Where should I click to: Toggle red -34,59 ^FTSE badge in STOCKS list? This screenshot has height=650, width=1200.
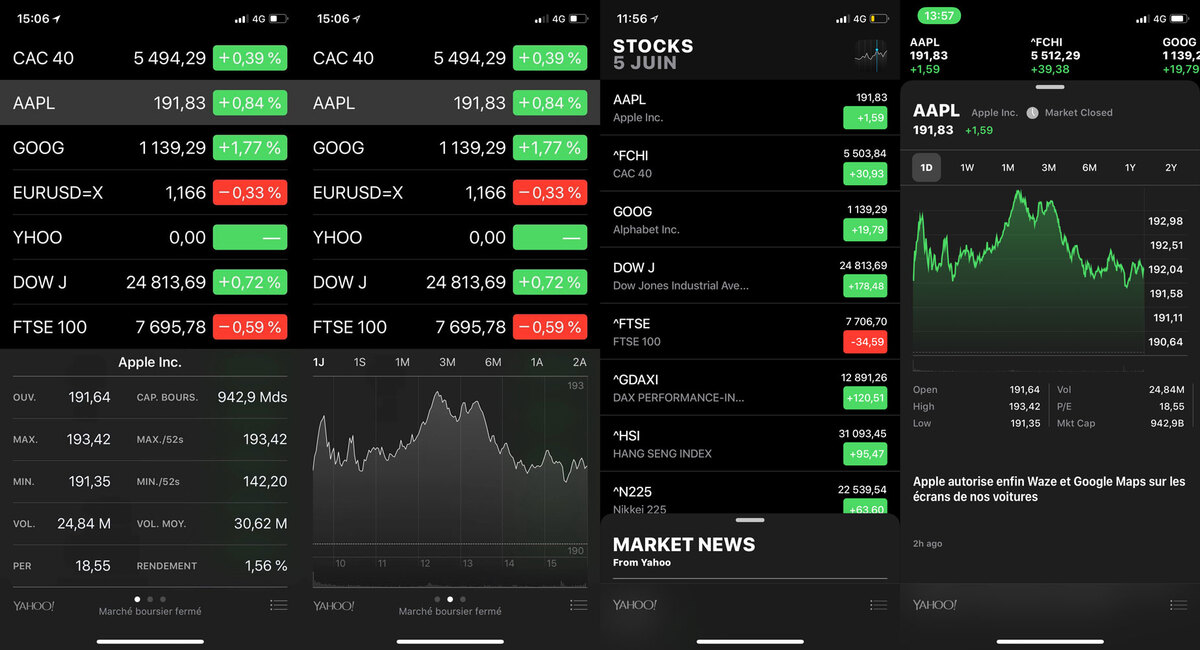pos(865,342)
